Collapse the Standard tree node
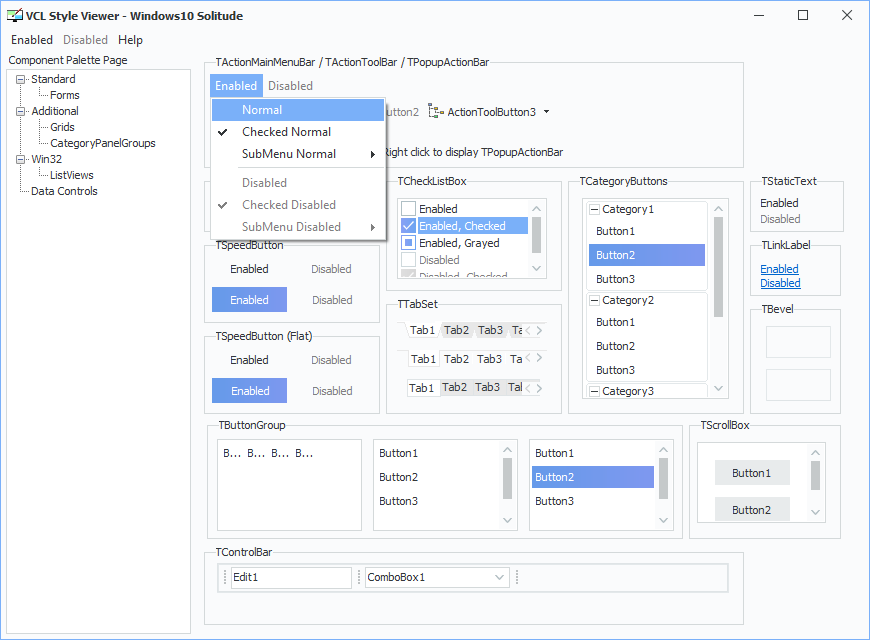The height and width of the screenshot is (640, 870). (x=21, y=79)
